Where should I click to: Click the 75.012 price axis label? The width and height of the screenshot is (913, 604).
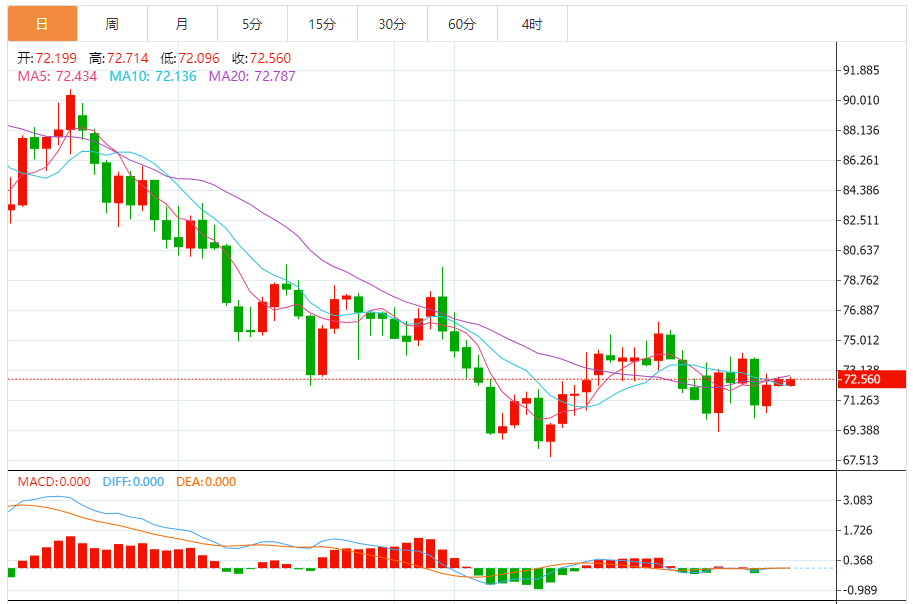click(x=861, y=340)
